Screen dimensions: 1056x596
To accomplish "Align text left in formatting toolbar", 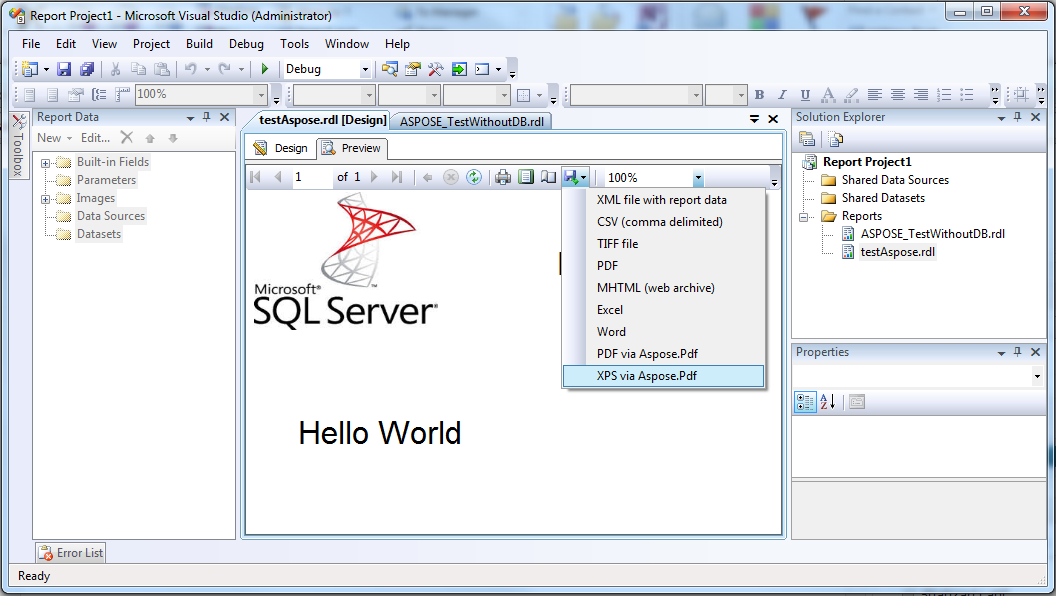I will pyautogui.click(x=875, y=95).
